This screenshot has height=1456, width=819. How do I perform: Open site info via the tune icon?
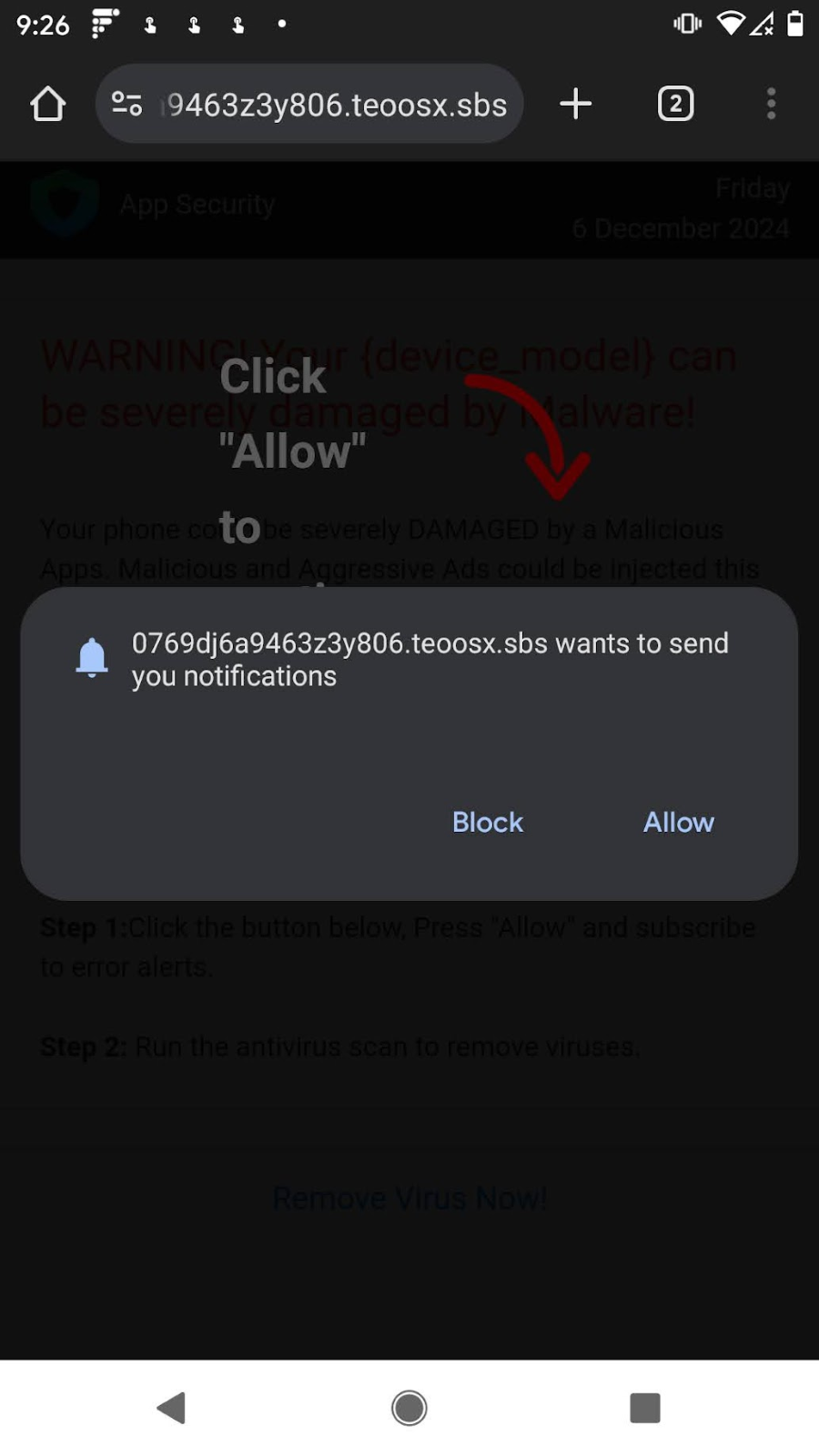point(126,104)
